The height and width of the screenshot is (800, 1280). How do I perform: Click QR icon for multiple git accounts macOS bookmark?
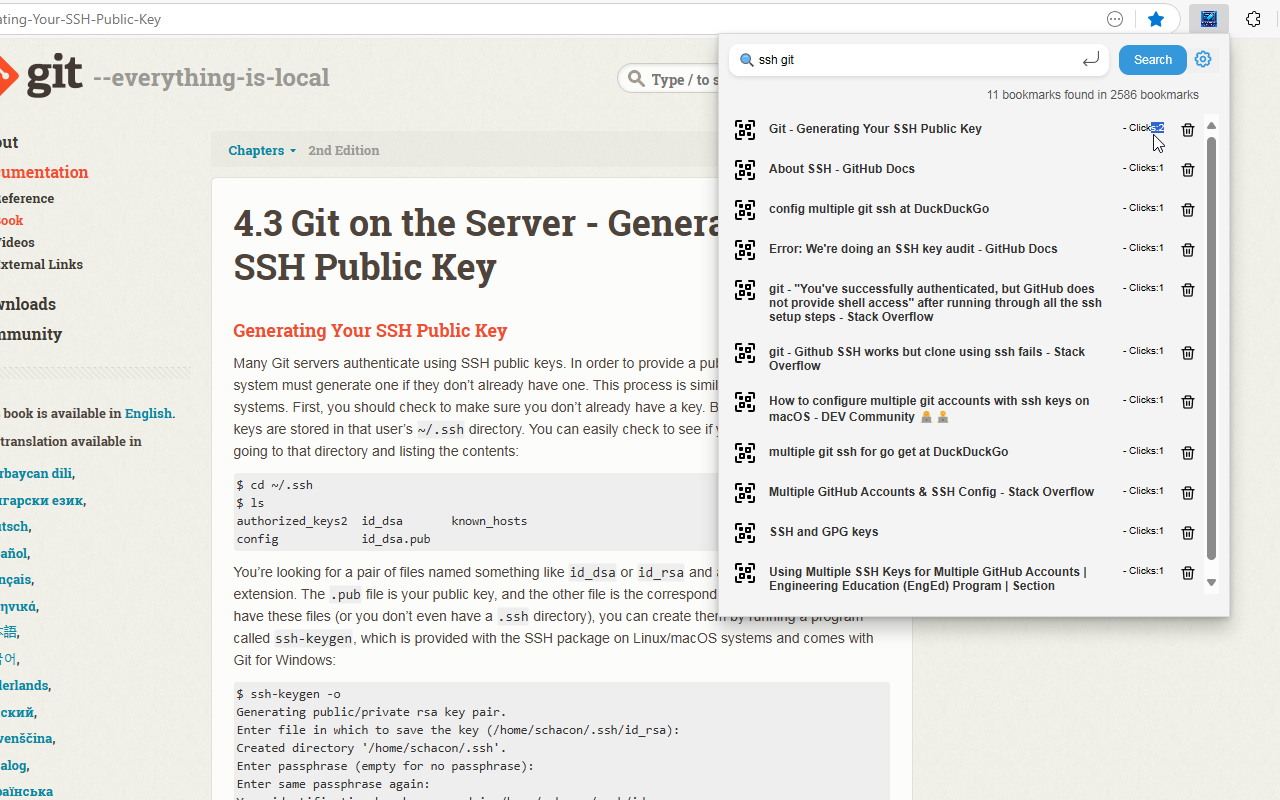745,402
